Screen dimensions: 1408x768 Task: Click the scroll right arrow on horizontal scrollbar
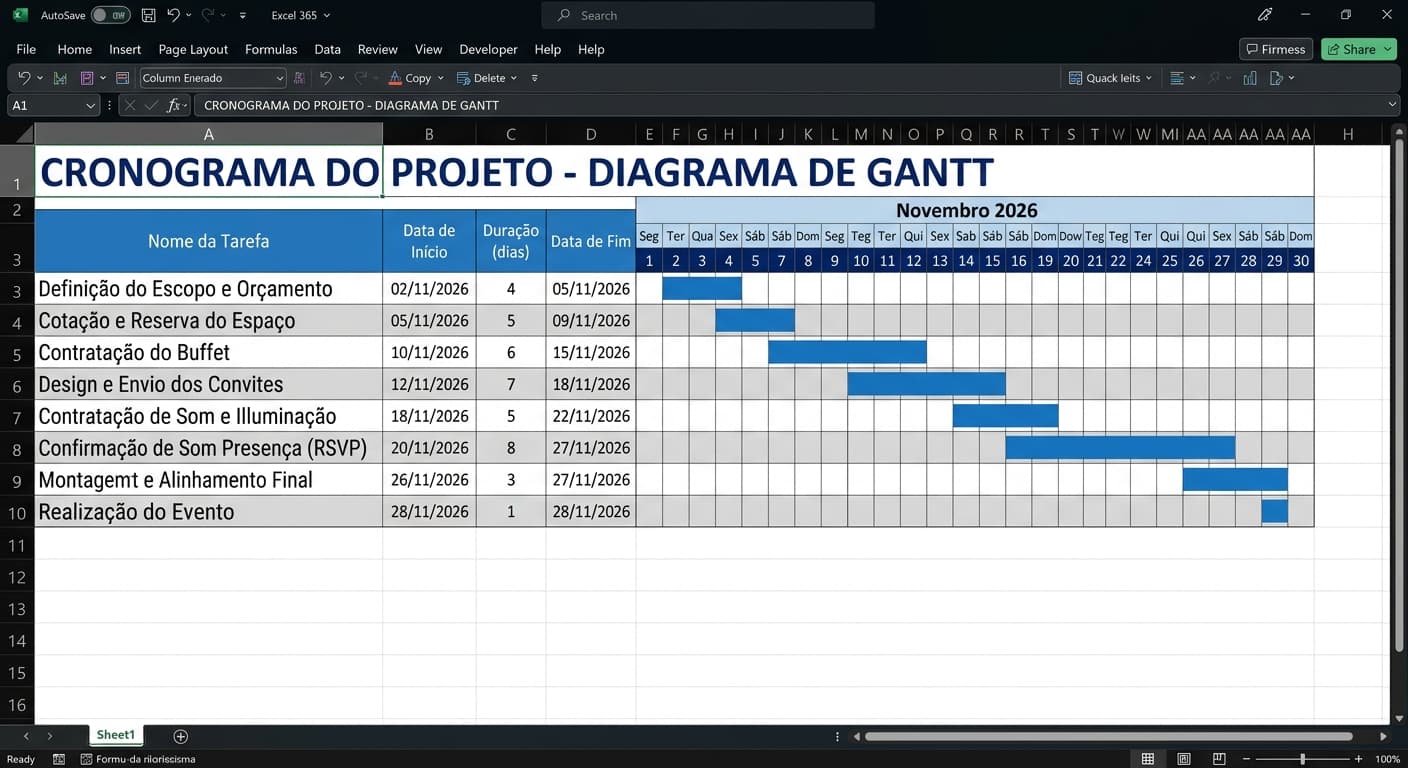pos(1383,736)
